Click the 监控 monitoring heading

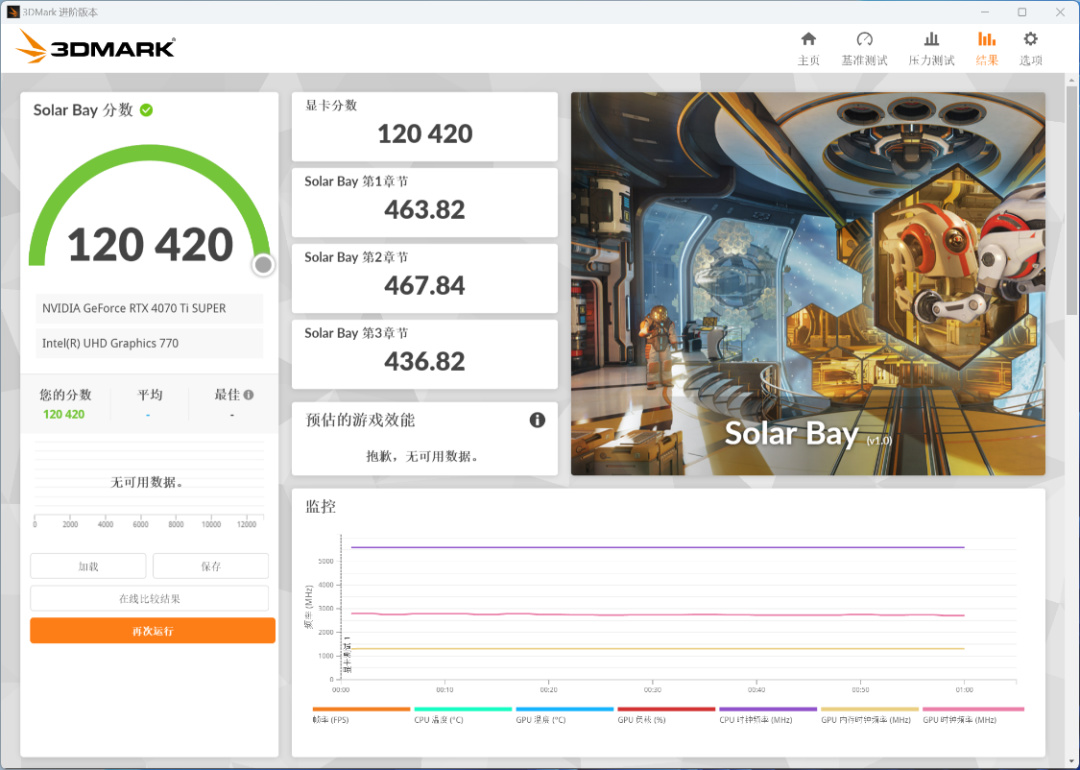coord(320,507)
